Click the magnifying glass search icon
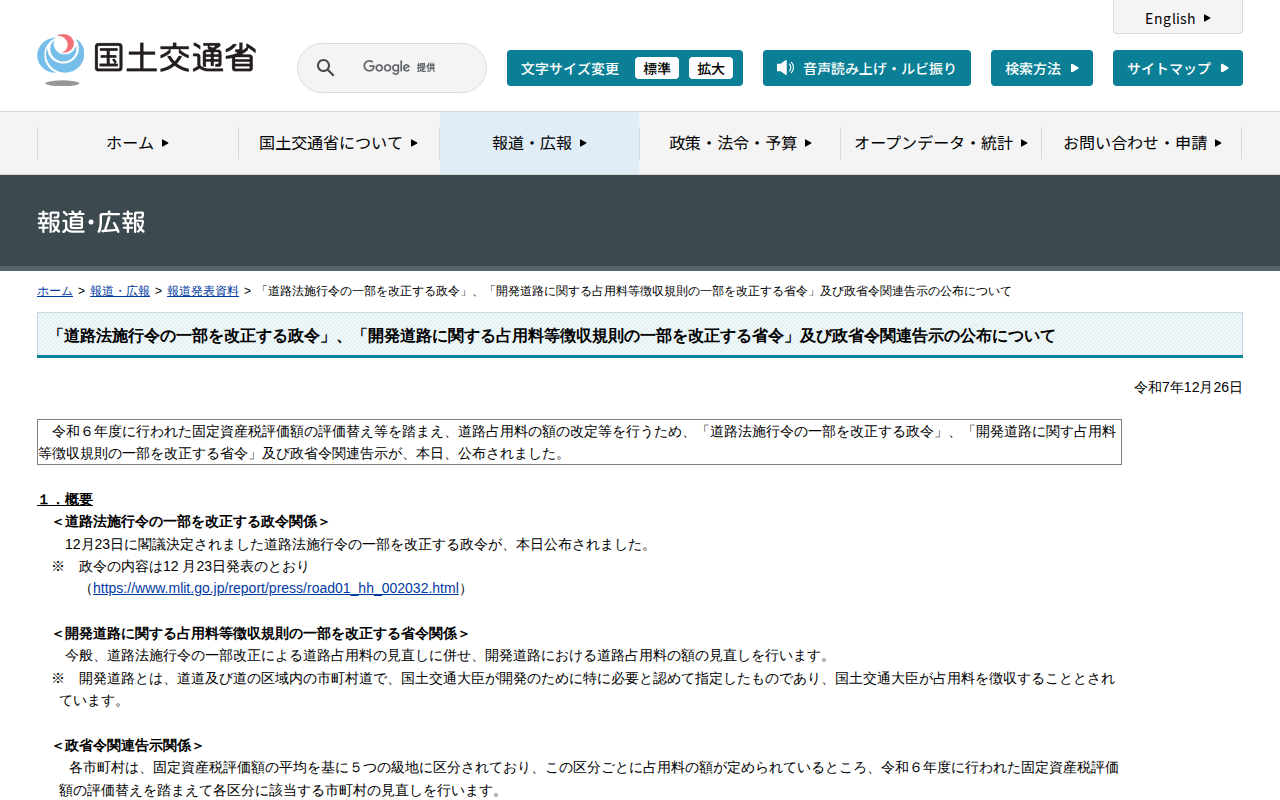The image size is (1280, 800). (325, 68)
